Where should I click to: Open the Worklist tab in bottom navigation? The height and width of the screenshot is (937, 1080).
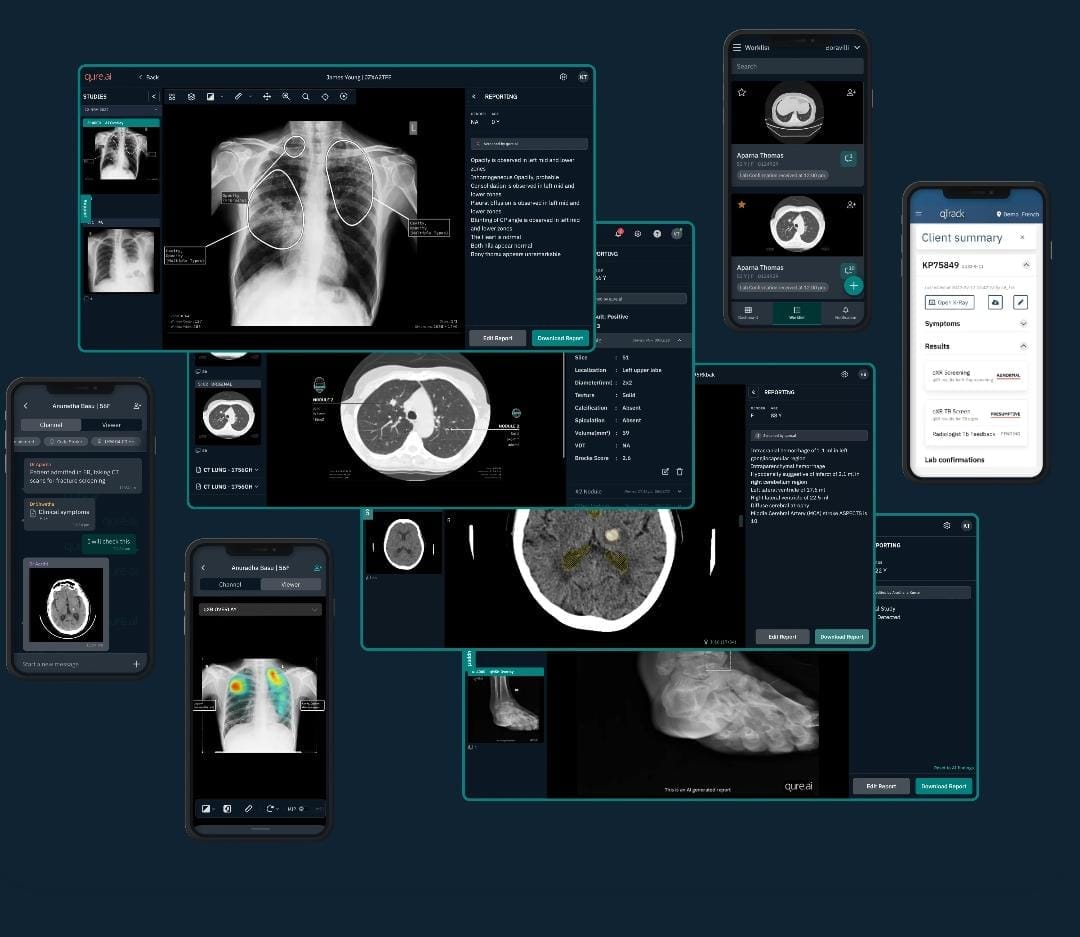pyautogui.click(x=797, y=313)
